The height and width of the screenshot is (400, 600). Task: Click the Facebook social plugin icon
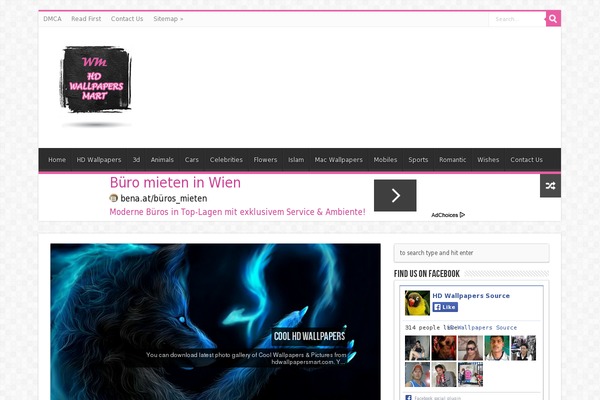(408, 398)
